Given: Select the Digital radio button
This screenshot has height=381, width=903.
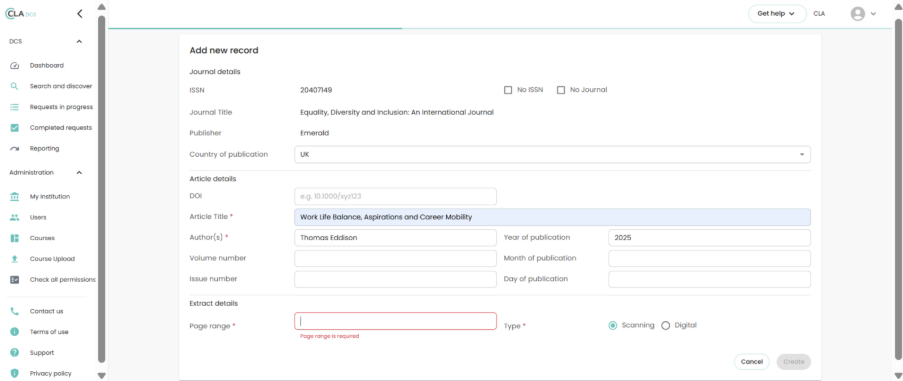Looking at the screenshot, I should [x=666, y=325].
